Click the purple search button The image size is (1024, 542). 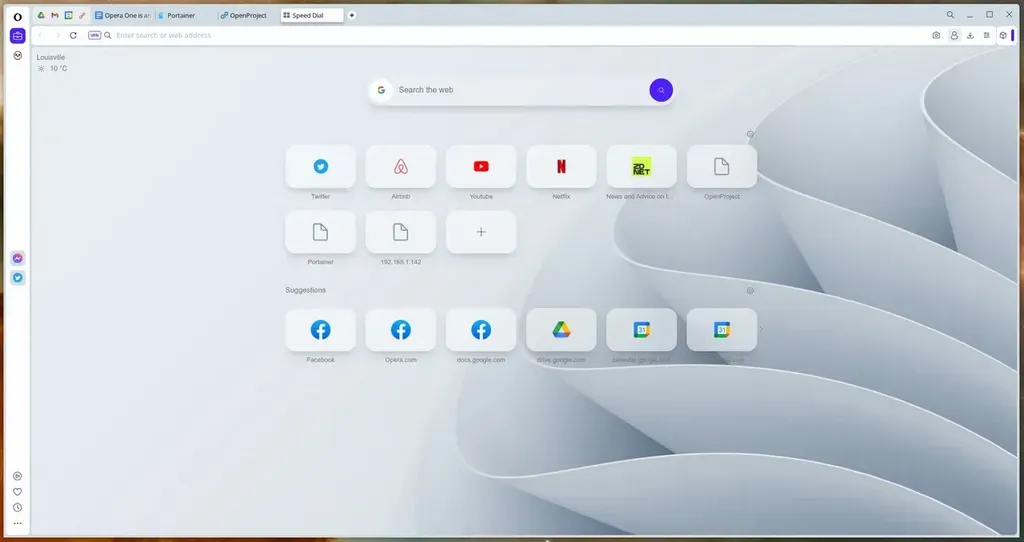[661, 90]
